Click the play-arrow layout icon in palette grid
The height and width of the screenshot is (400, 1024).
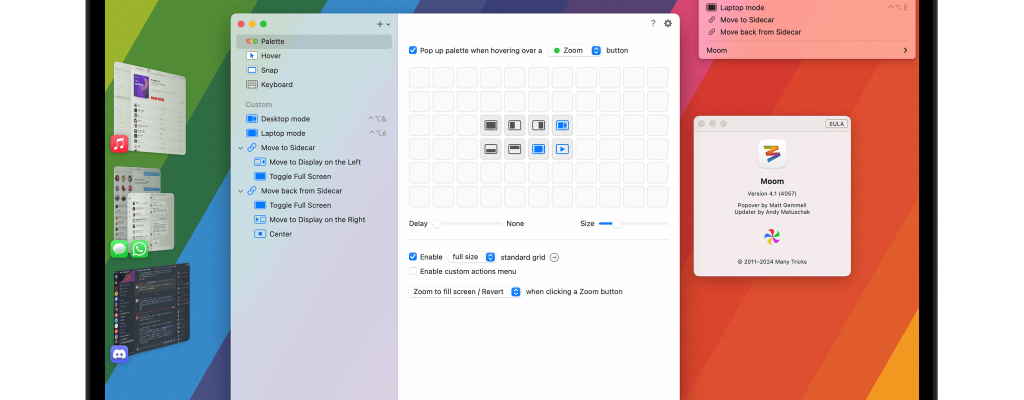[563, 149]
